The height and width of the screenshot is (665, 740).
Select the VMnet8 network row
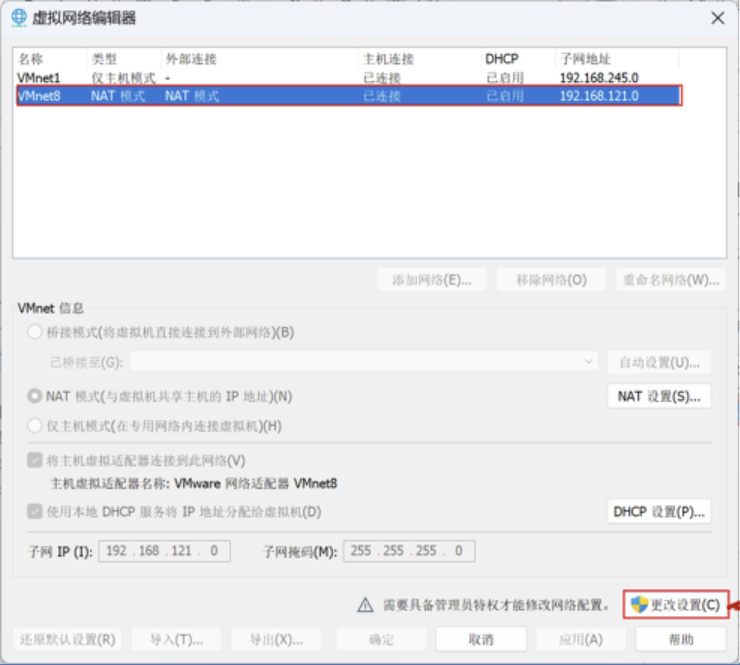point(348,96)
